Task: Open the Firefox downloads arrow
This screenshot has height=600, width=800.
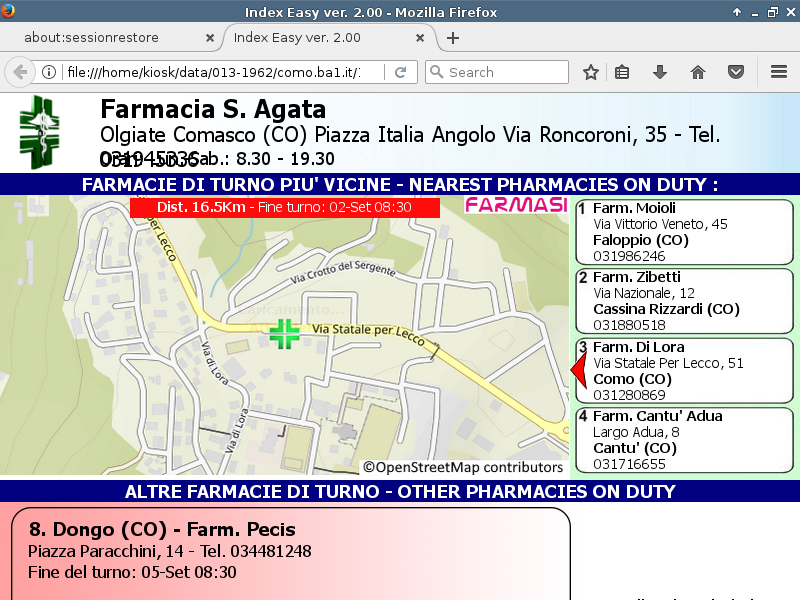Action: point(659,72)
